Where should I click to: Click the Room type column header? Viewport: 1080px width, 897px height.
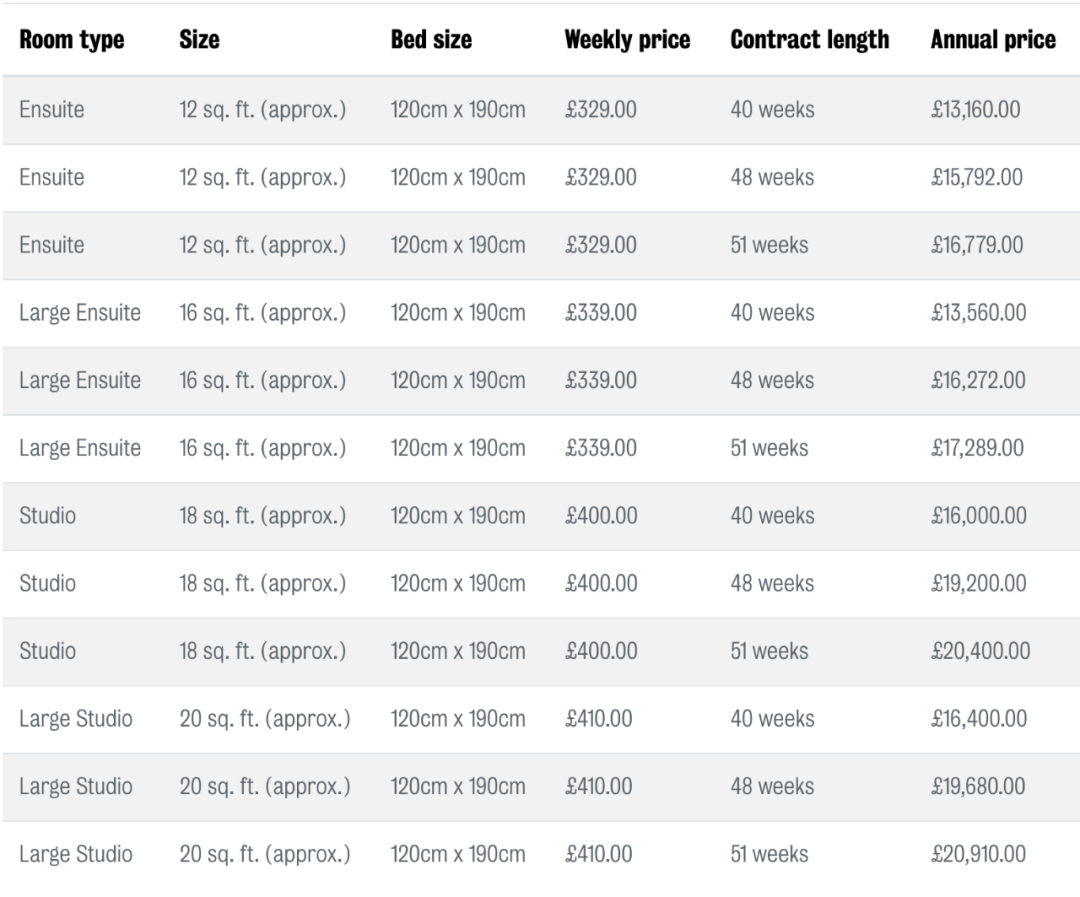[x=72, y=40]
